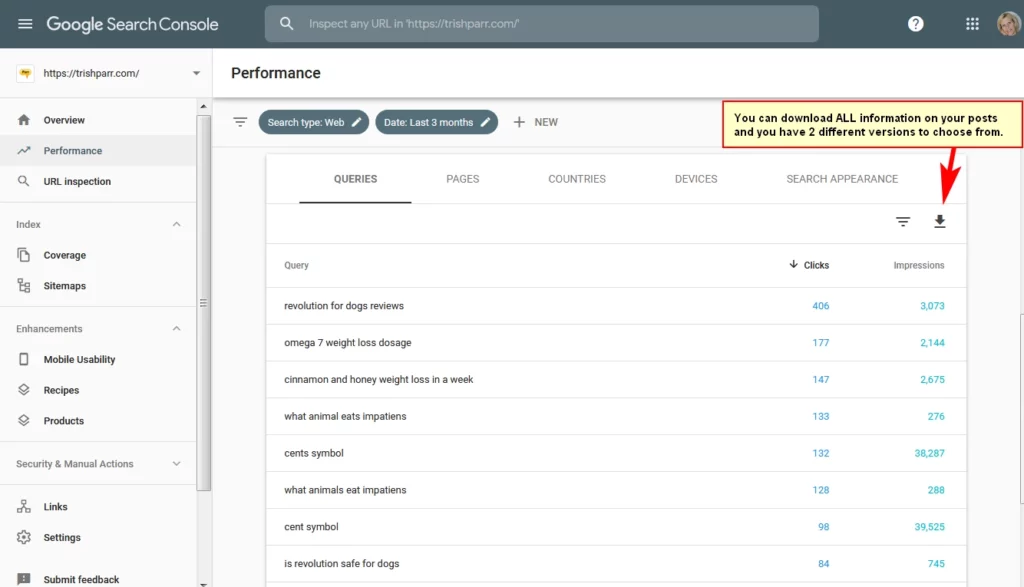
Task: Switch to the Queries tab
Action: pyautogui.click(x=355, y=179)
